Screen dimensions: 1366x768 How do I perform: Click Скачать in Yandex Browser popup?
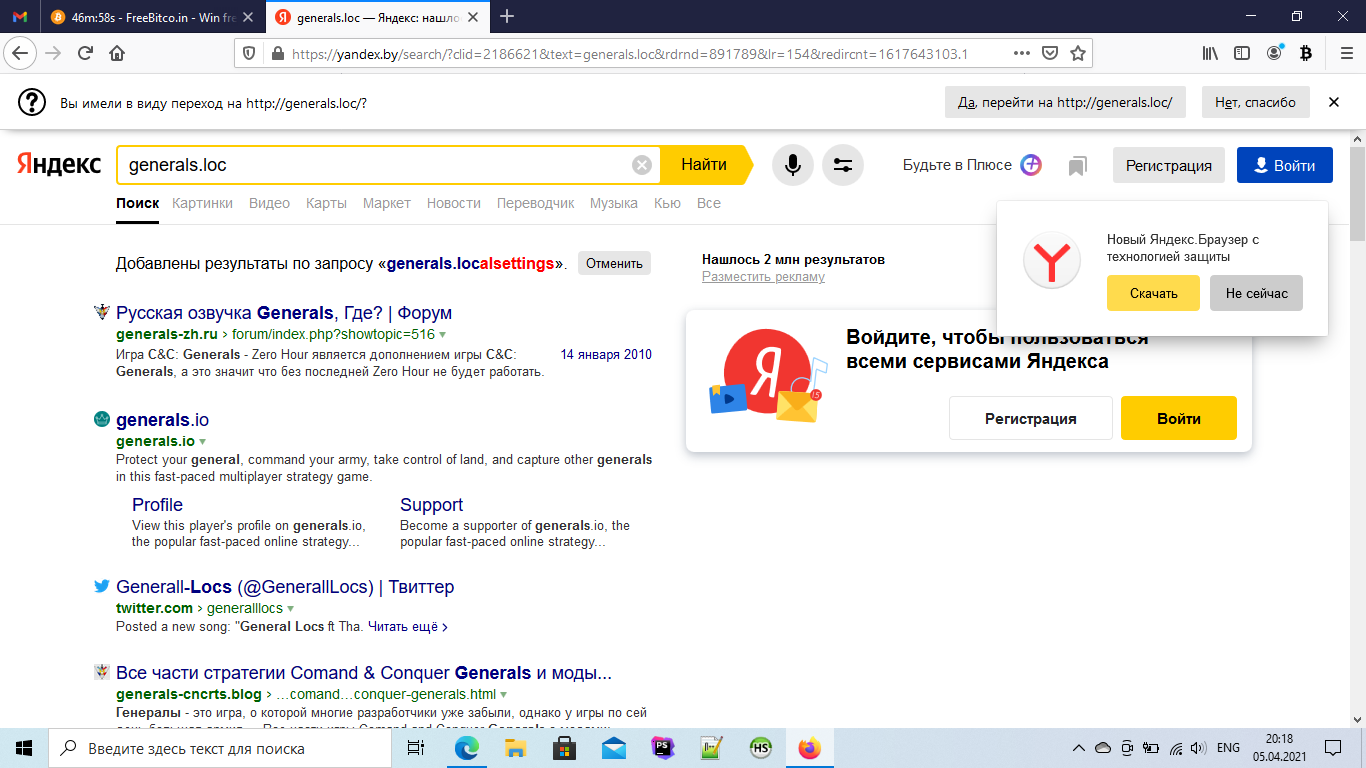click(x=1152, y=293)
